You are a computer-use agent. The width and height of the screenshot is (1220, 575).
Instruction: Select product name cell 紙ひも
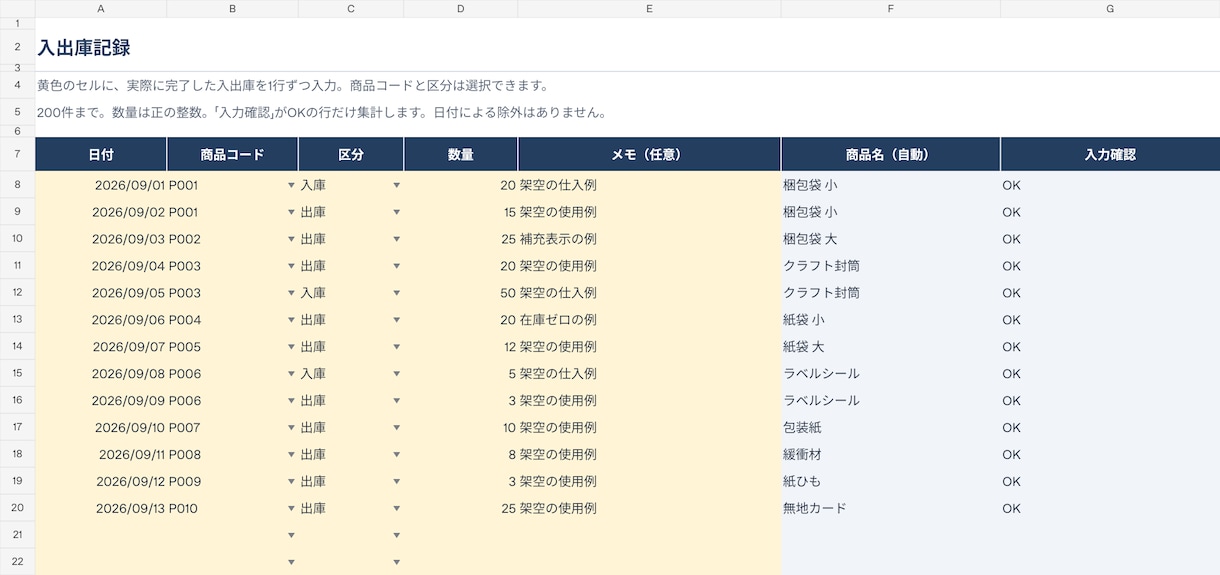coord(890,482)
